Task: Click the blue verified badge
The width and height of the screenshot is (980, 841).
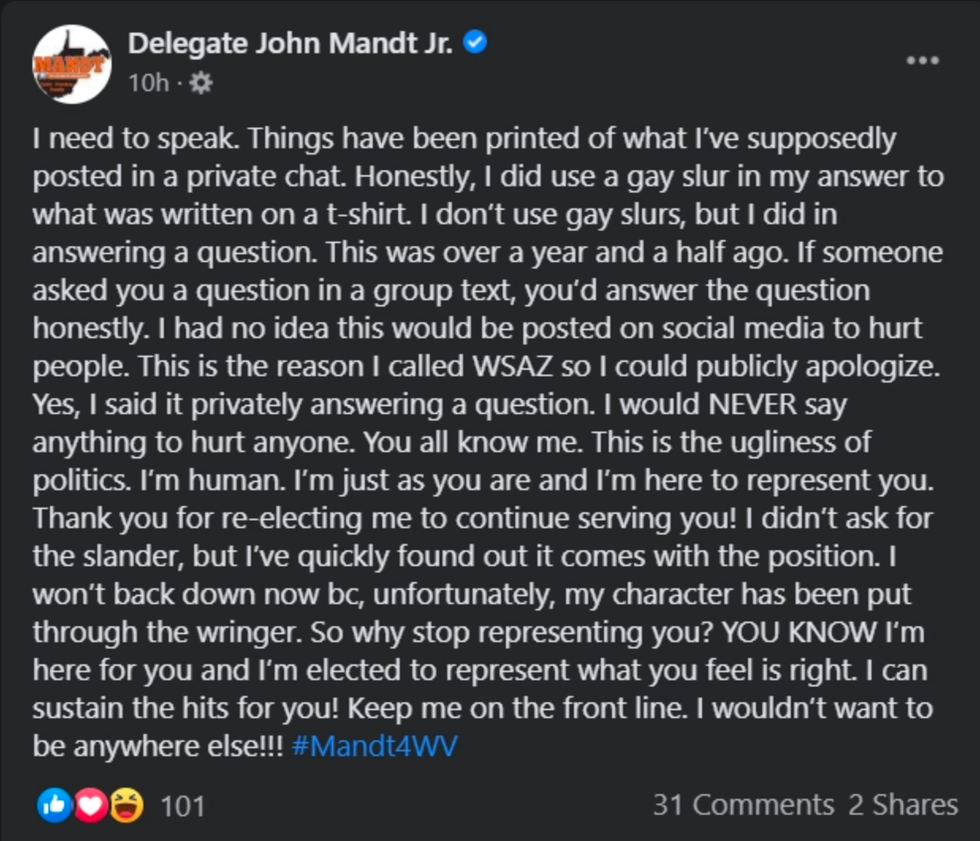Action: 476,42
